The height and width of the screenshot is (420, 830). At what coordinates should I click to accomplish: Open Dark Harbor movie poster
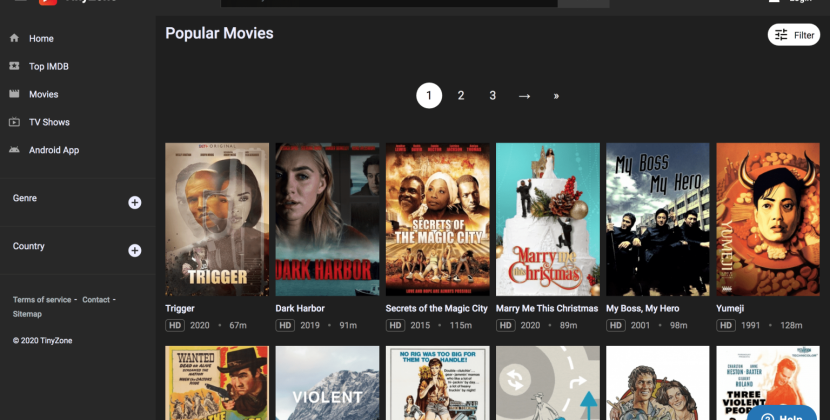[x=327, y=219]
